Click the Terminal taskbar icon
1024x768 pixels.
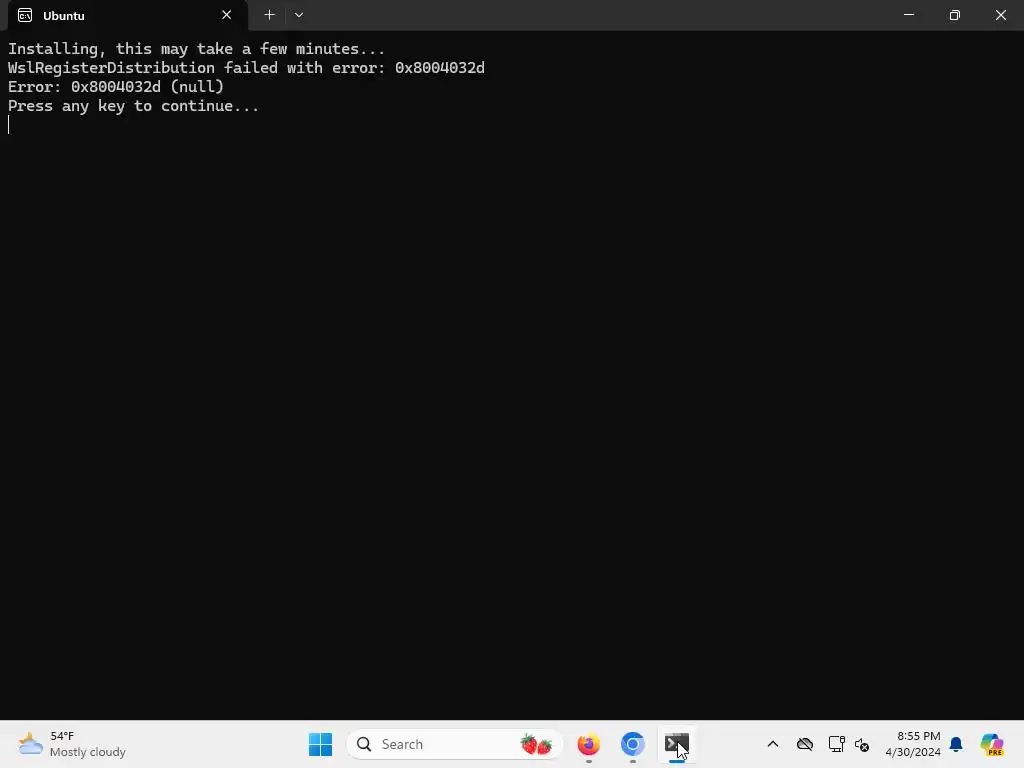pos(677,744)
